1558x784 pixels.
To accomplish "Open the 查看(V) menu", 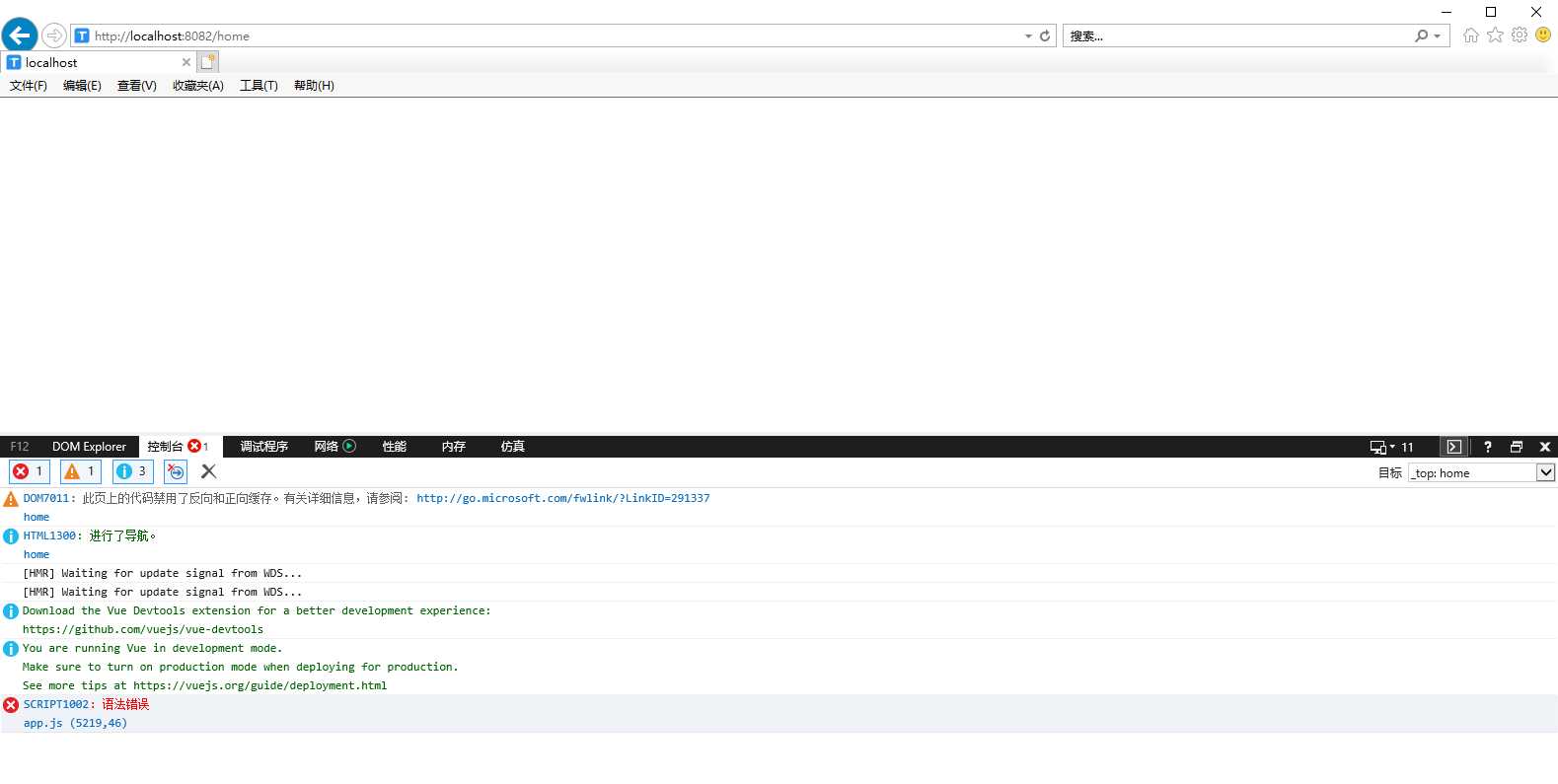I will [x=136, y=86].
